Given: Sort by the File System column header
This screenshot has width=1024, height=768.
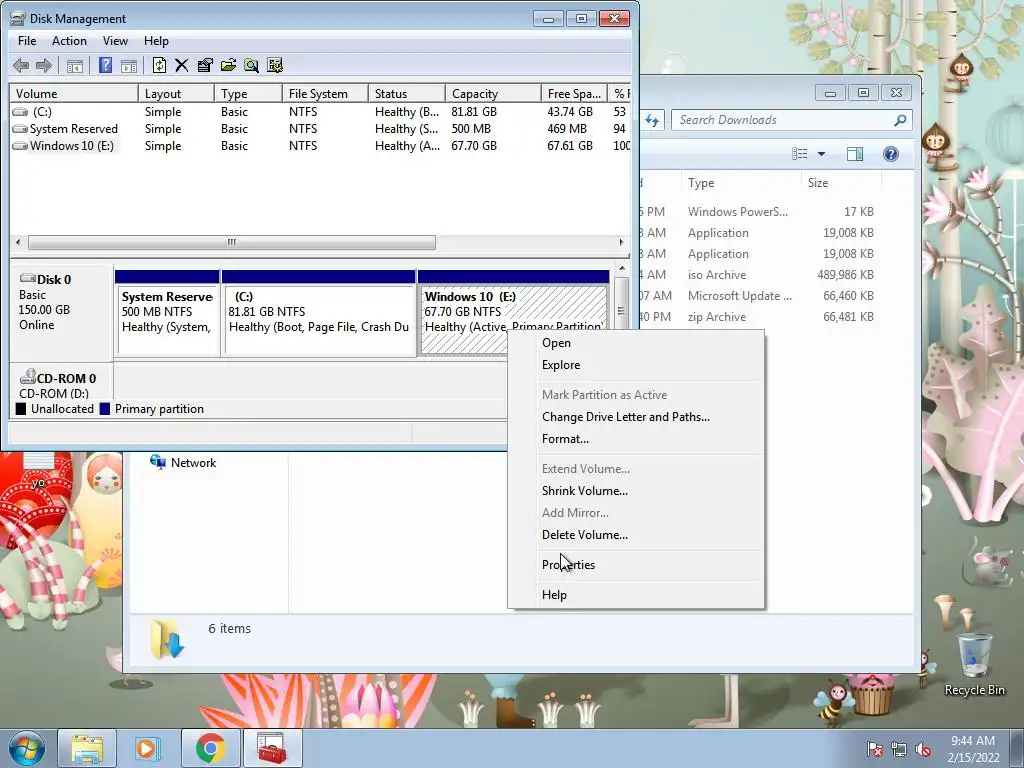Looking at the screenshot, I should click(x=325, y=93).
